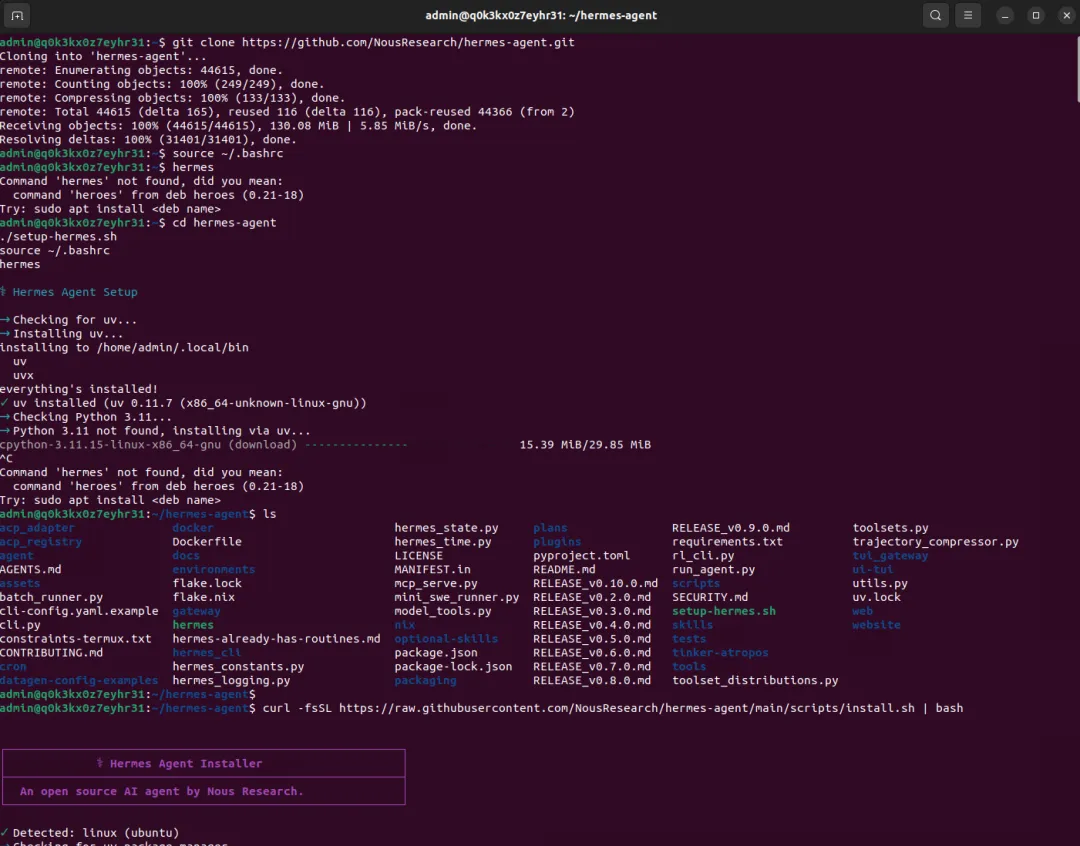Click package.json in the ls output
The height and width of the screenshot is (846, 1080).
(x=435, y=653)
